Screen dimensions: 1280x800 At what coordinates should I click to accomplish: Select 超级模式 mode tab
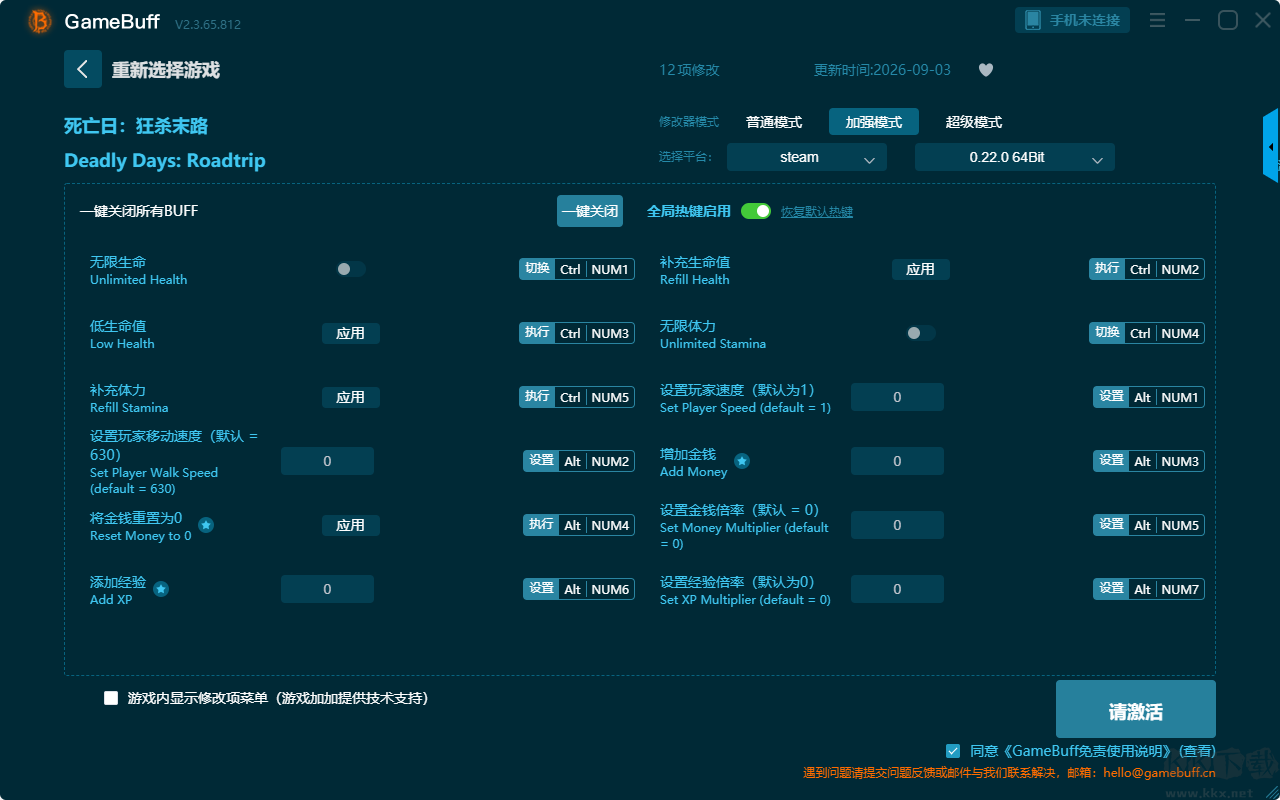pos(974,122)
